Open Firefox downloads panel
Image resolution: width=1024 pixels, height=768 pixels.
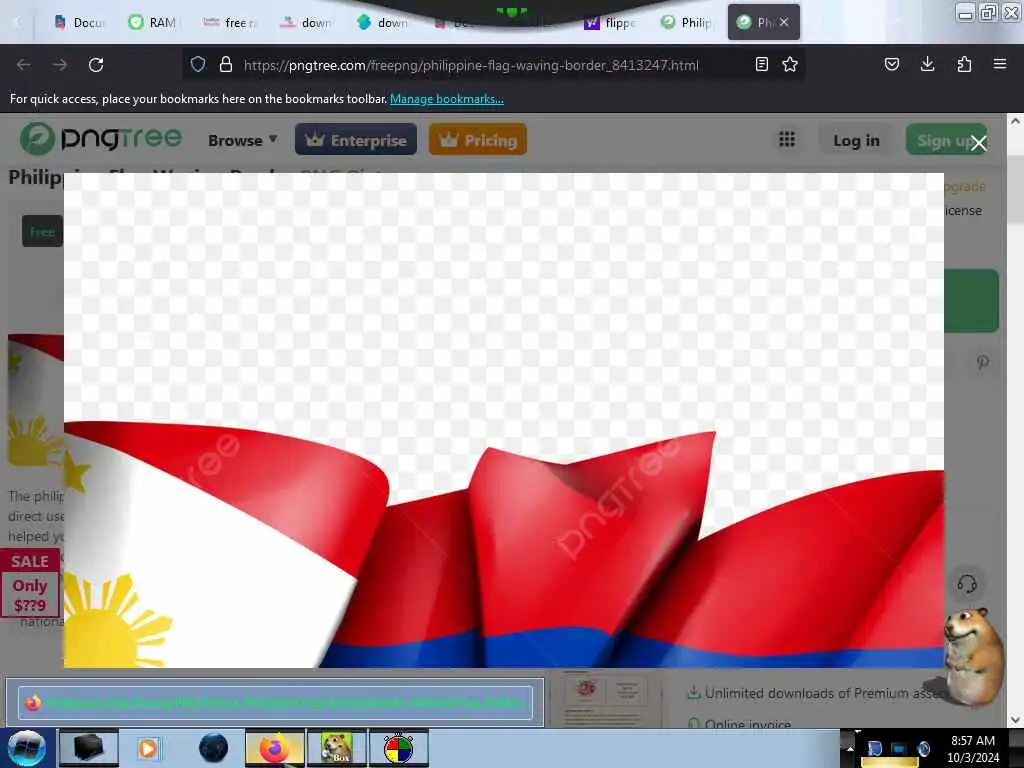(927, 64)
